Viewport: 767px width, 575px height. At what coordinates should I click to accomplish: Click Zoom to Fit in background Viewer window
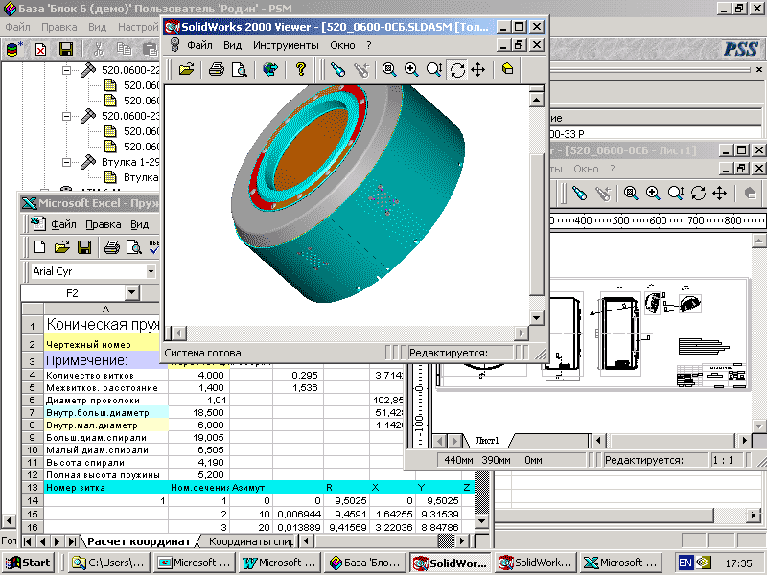631,193
